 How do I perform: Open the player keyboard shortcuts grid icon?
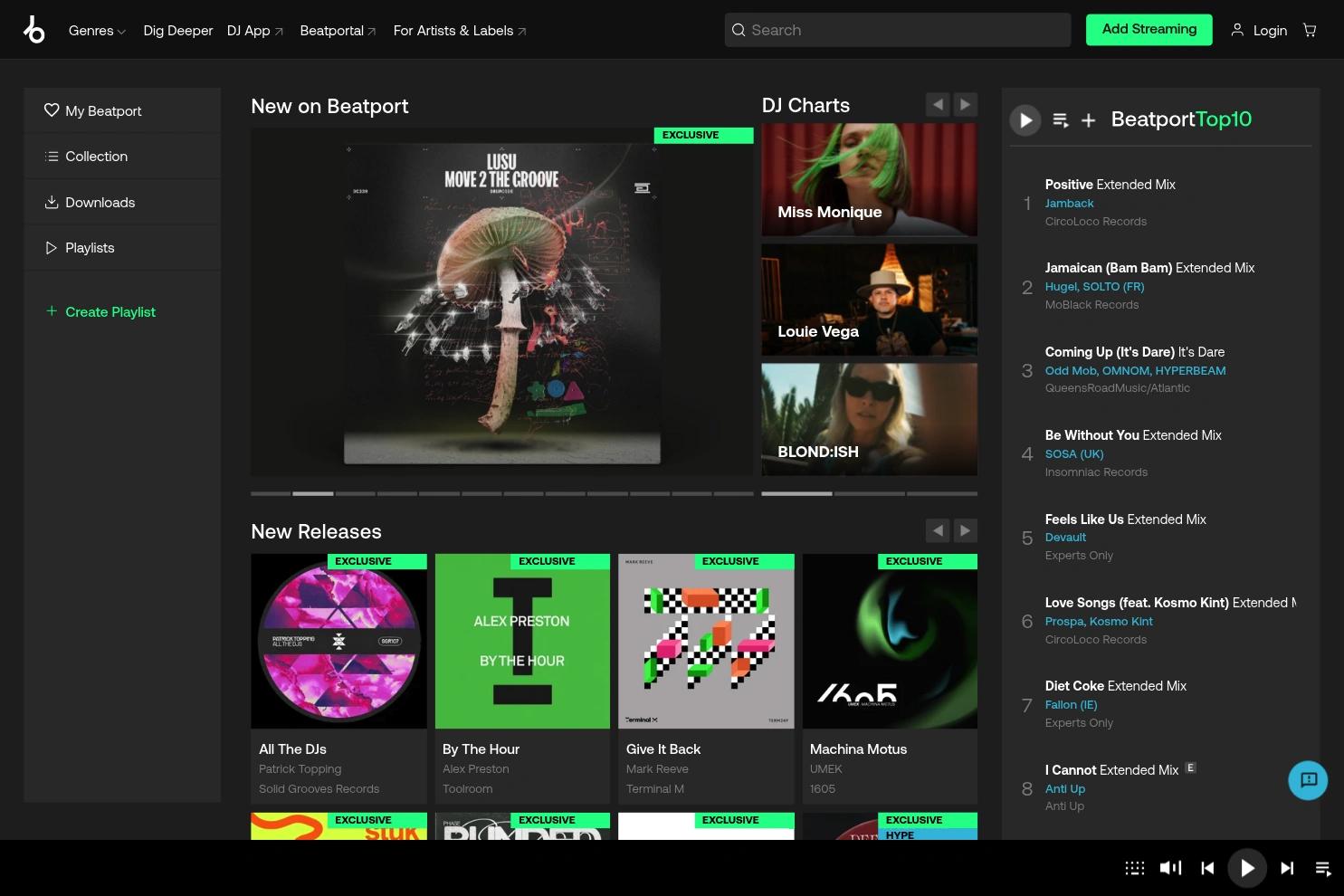coord(1135,869)
